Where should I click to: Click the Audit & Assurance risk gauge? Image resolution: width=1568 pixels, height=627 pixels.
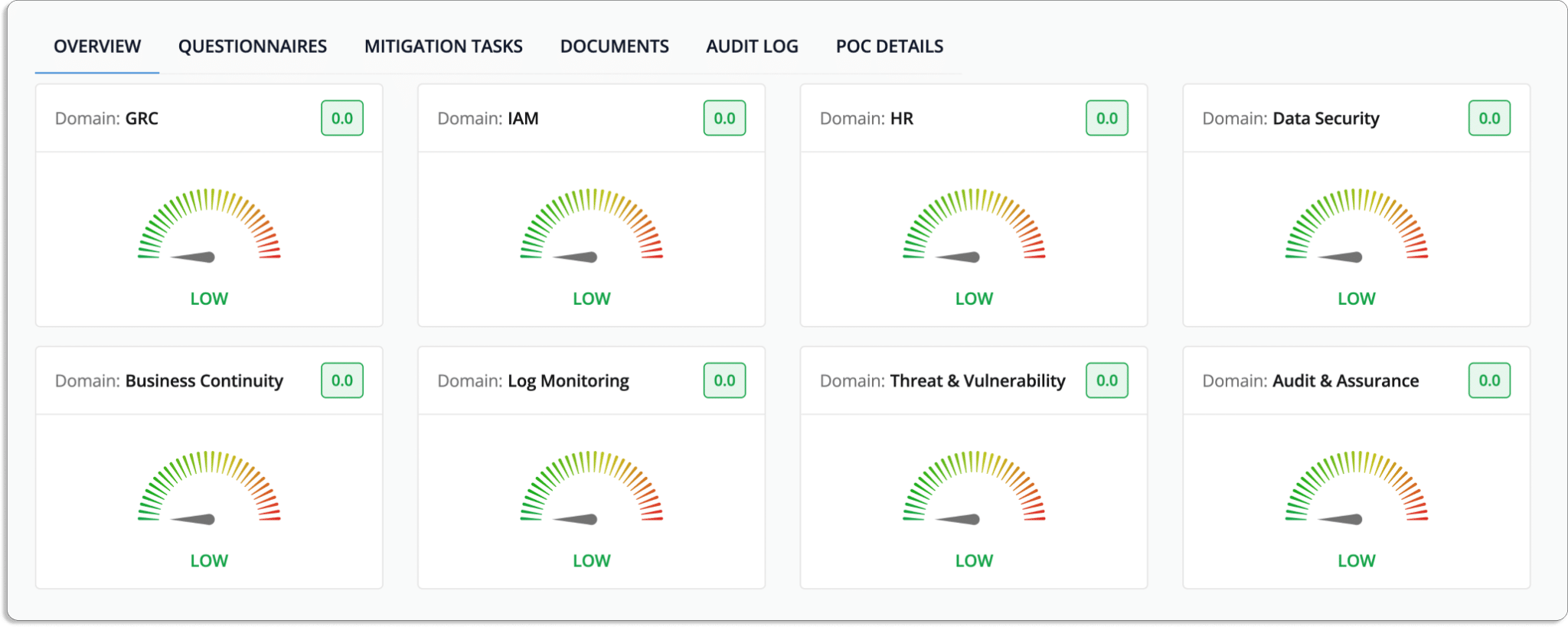pyautogui.click(x=1357, y=486)
